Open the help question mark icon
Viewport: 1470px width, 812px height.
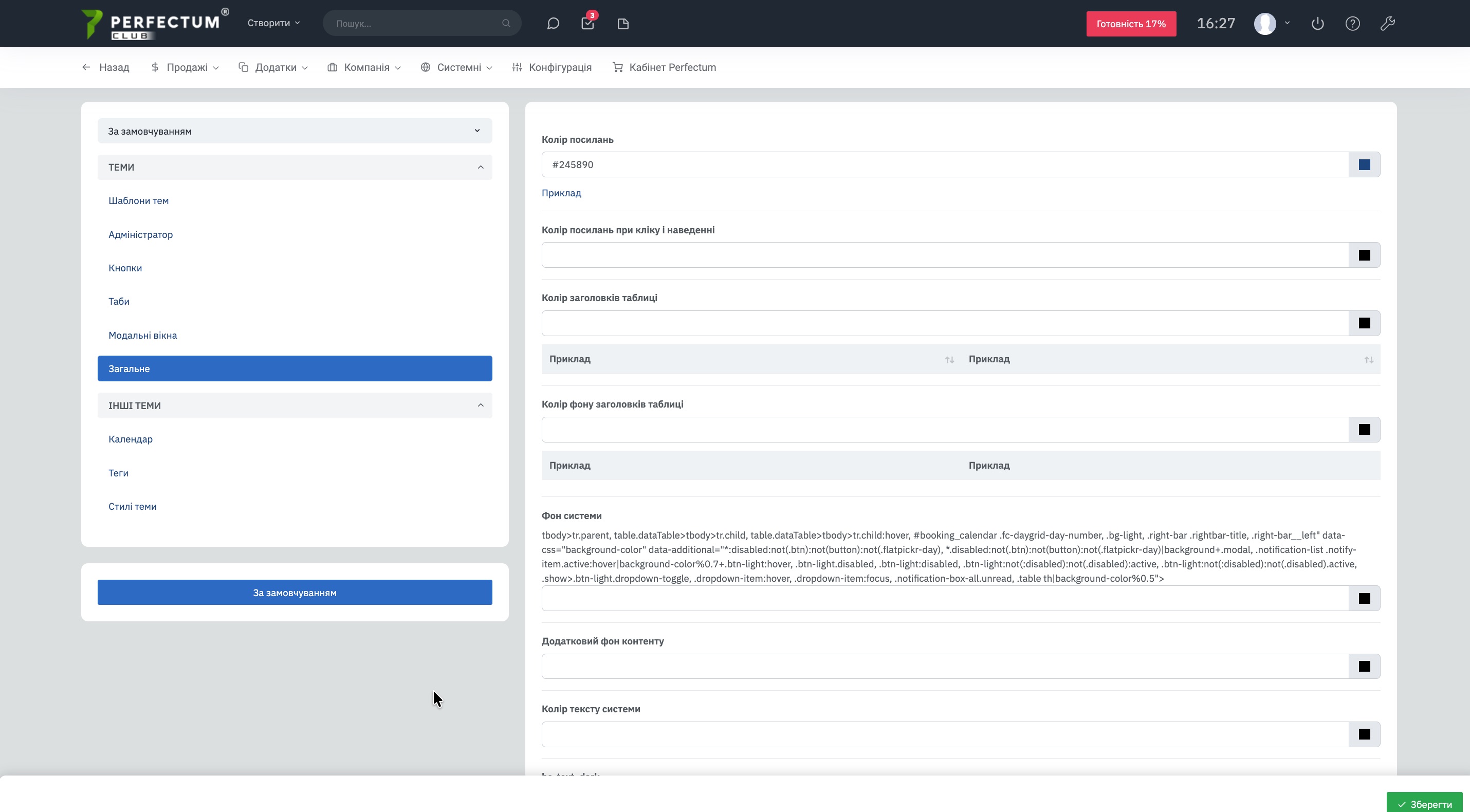coord(1352,24)
